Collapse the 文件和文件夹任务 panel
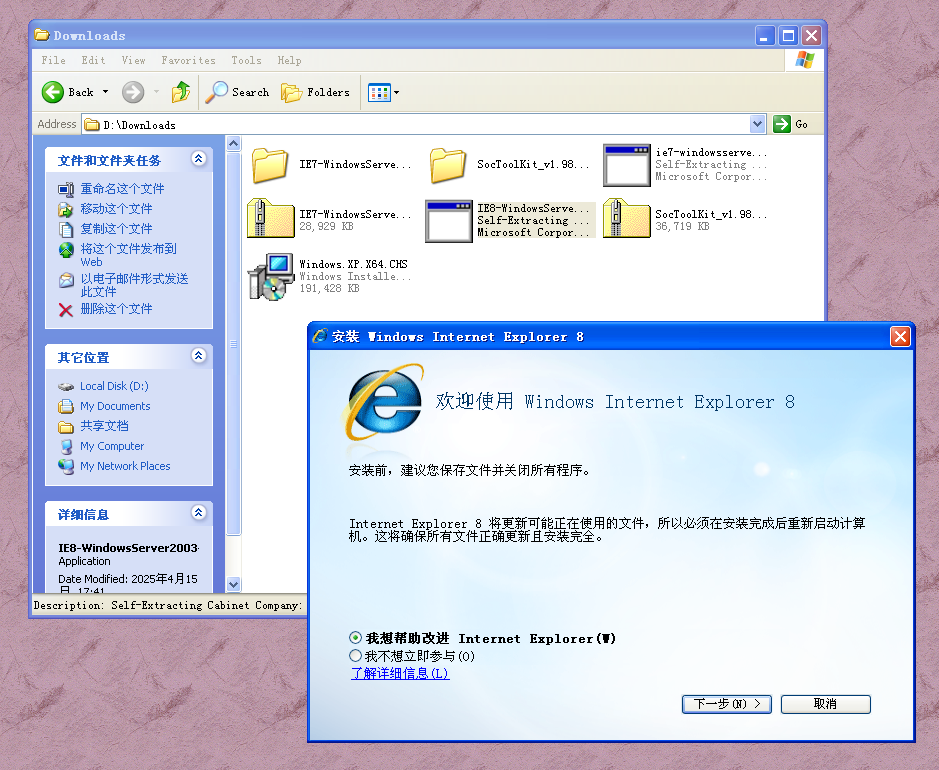The image size is (939, 770). click(199, 158)
